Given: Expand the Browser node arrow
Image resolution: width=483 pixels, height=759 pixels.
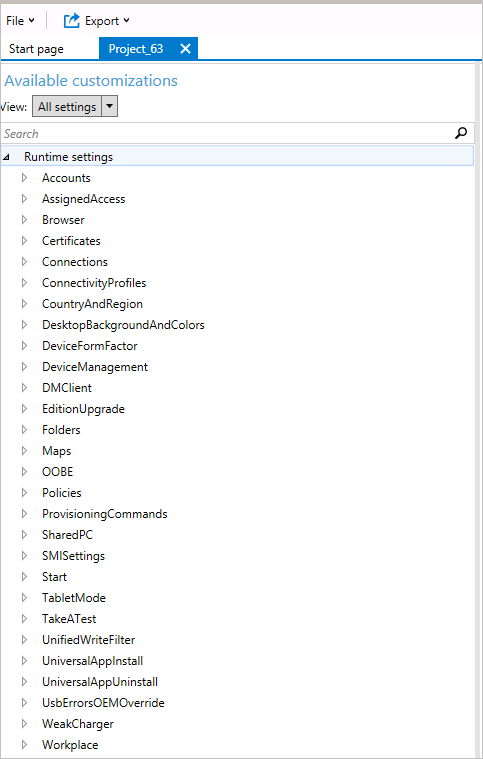Looking at the screenshot, I should (24, 220).
